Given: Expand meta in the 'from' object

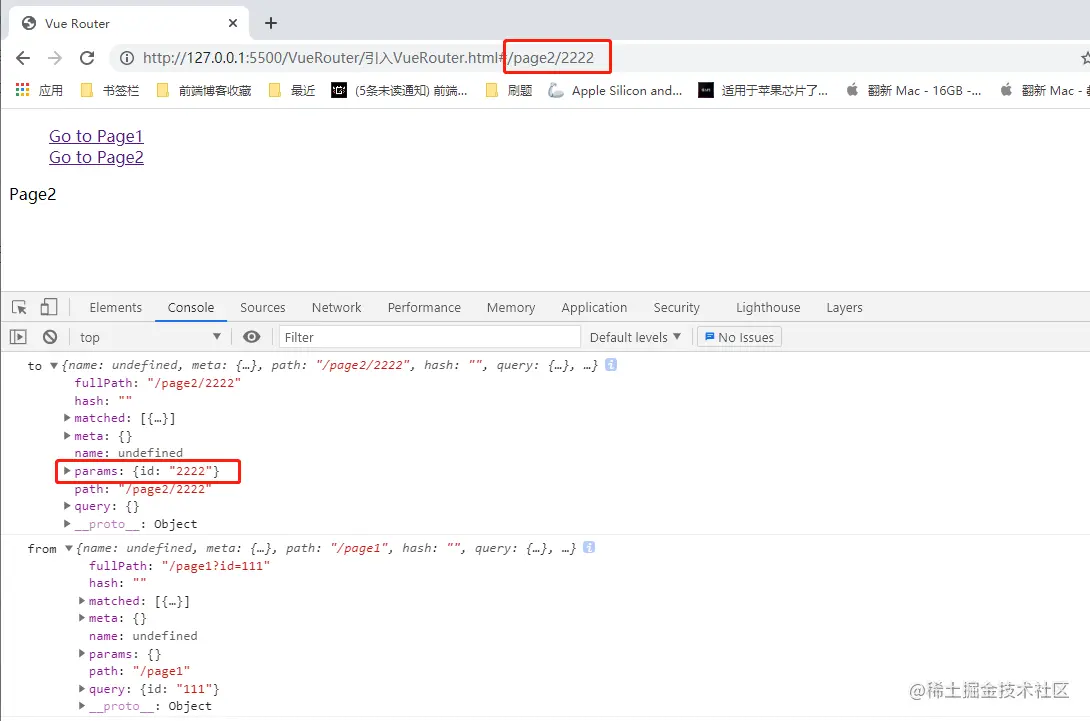Looking at the screenshot, I should [81, 618].
